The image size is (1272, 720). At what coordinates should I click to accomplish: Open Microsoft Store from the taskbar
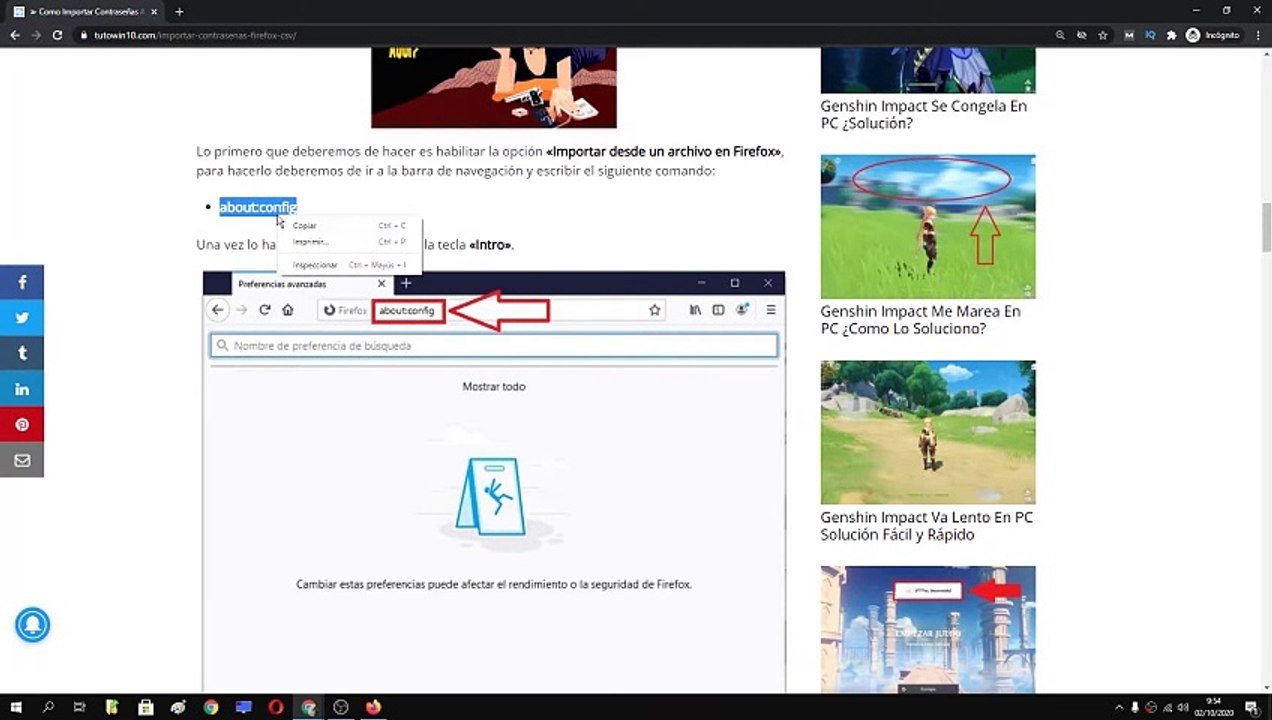[x=146, y=707]
